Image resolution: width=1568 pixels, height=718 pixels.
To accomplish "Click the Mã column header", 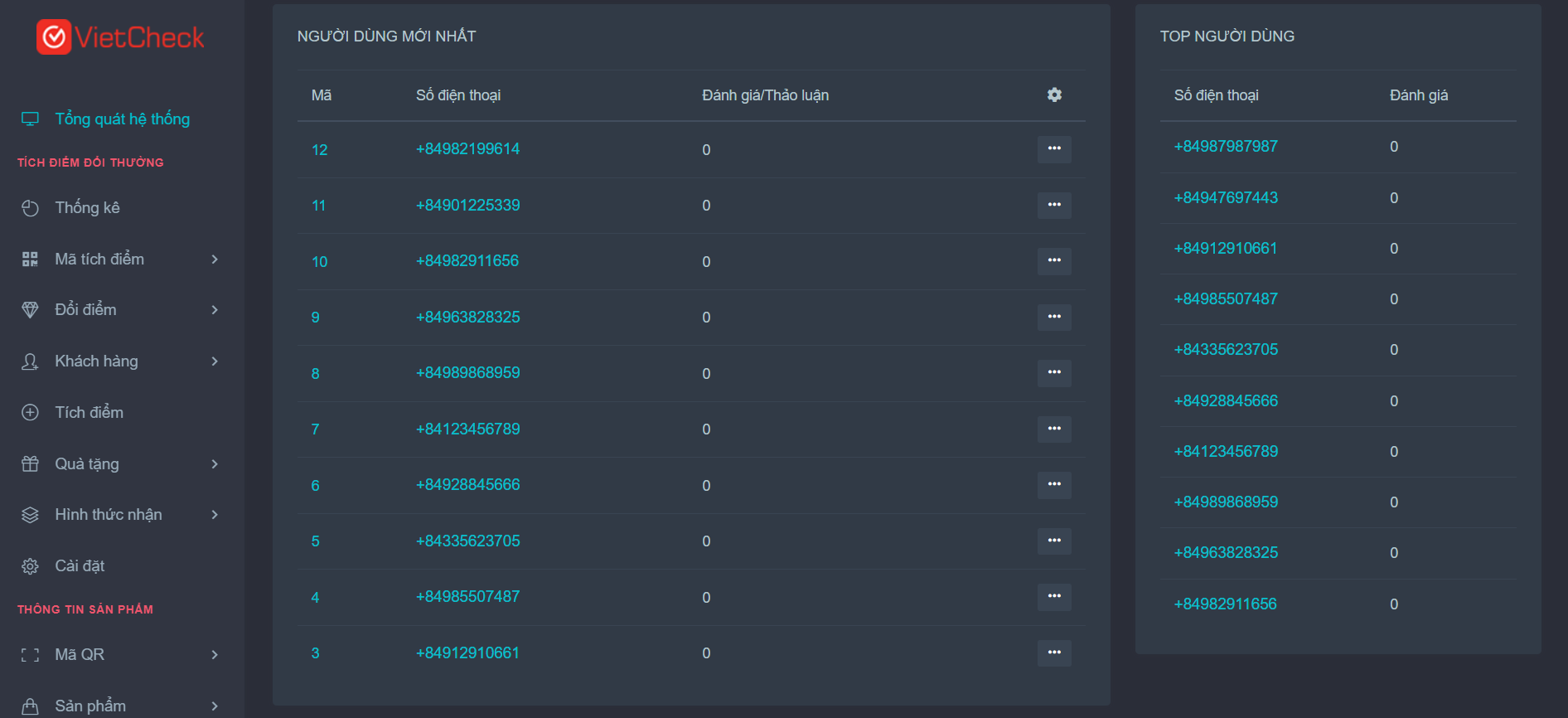I will pyautogui.click(x=322, y=95).
